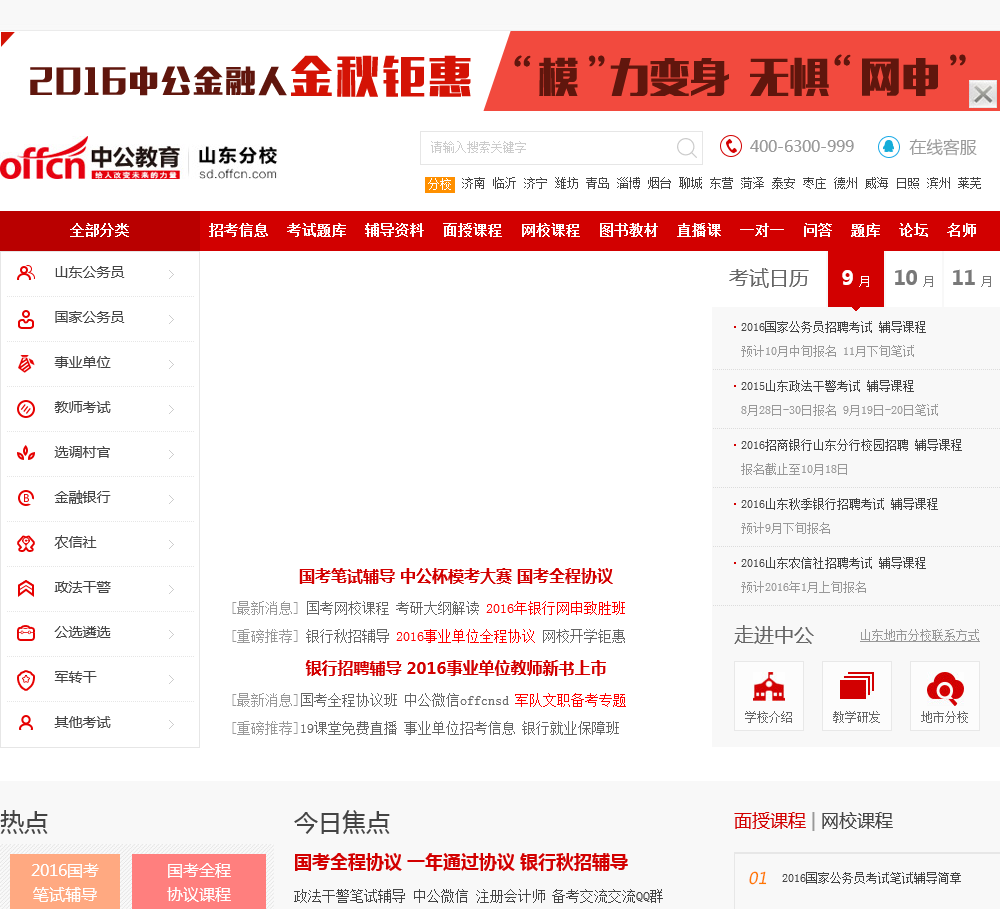The width and height of the screenshot is (1000, 909).
Task: Click the 军转干 category icon
Action: click(x=26, y=679)
